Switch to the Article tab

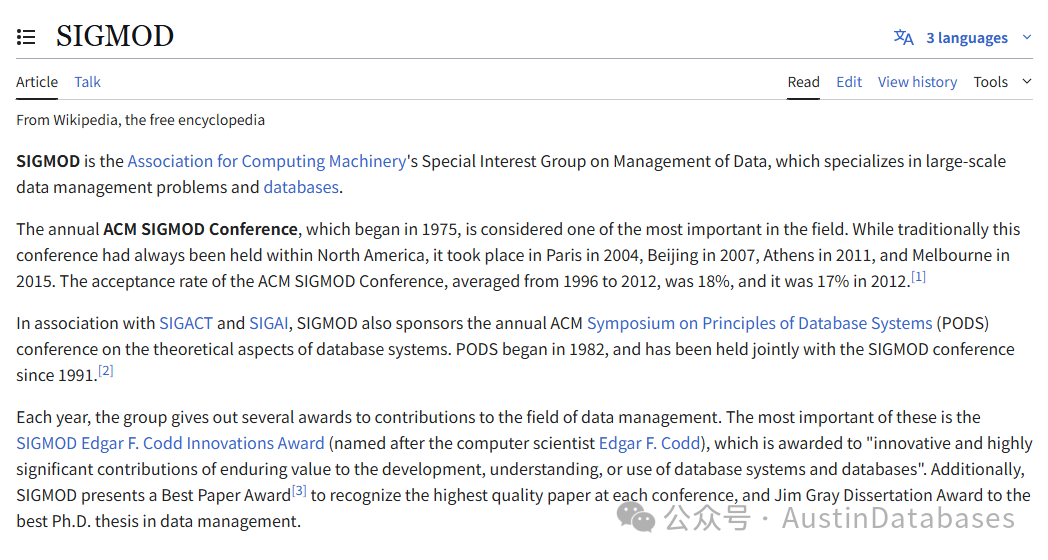click(37, 82)
